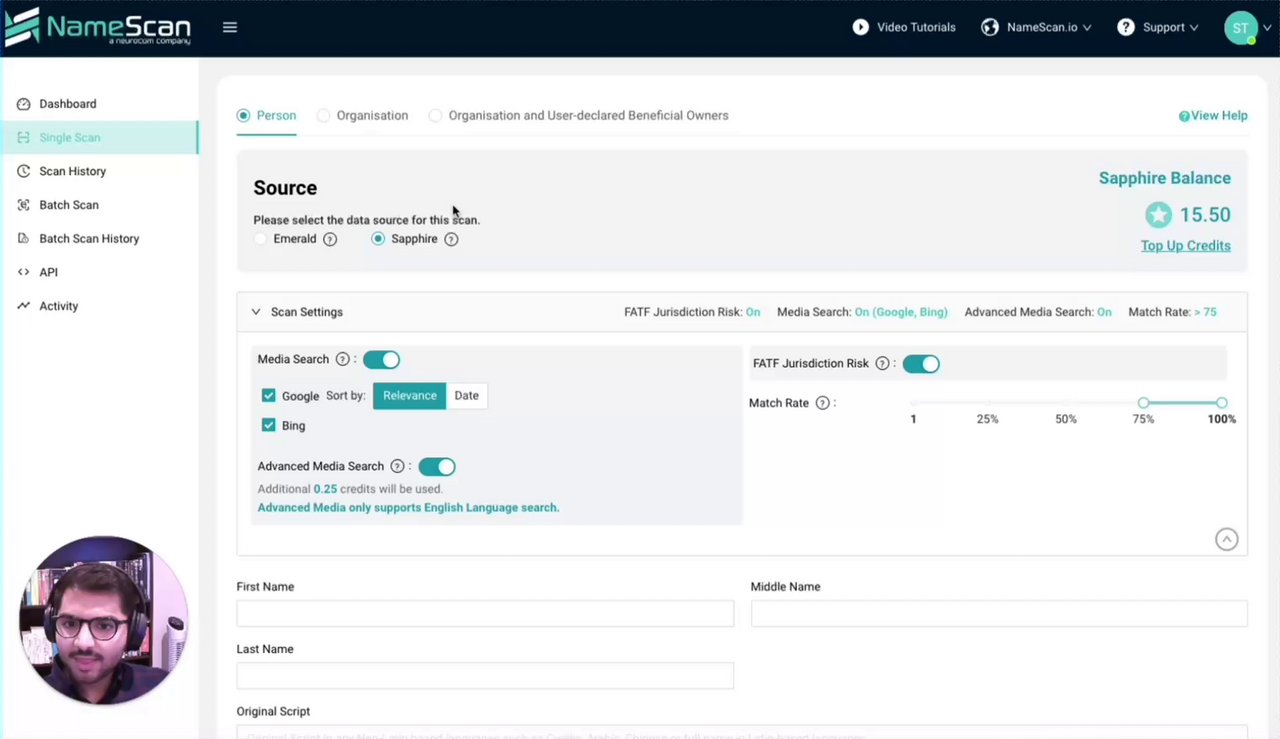This screenshot has width=1280, height=739.
Task: Click the Middle Name input field
Action: pyautogui.click(x=999, y=614)
